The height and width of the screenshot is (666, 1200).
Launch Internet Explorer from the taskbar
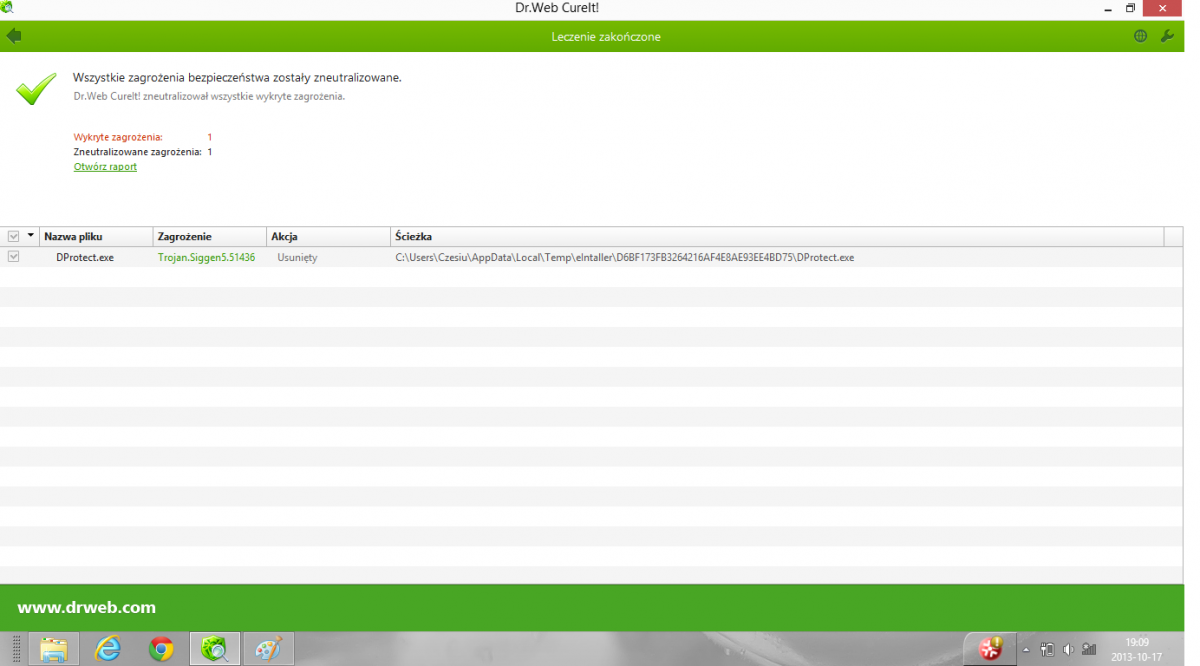[107, 649]
